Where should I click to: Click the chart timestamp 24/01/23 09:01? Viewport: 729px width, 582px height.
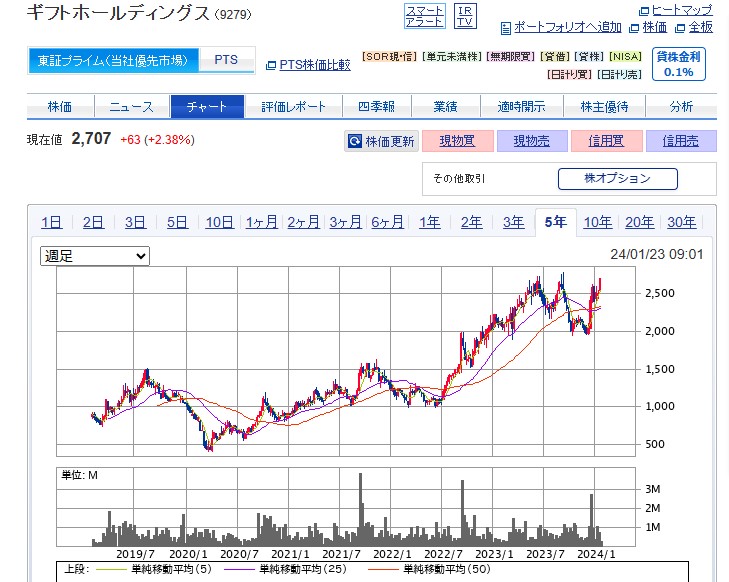point(656,254)
